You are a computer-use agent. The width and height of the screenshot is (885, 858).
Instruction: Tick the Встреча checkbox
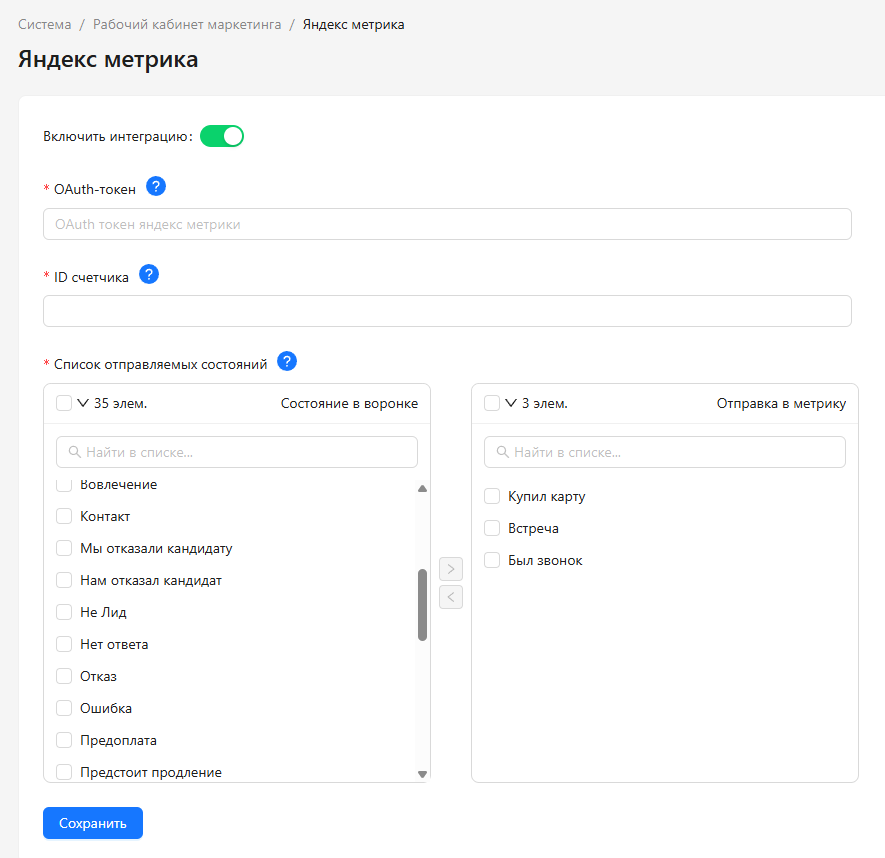pyautogui.click(x=492, y=528)
